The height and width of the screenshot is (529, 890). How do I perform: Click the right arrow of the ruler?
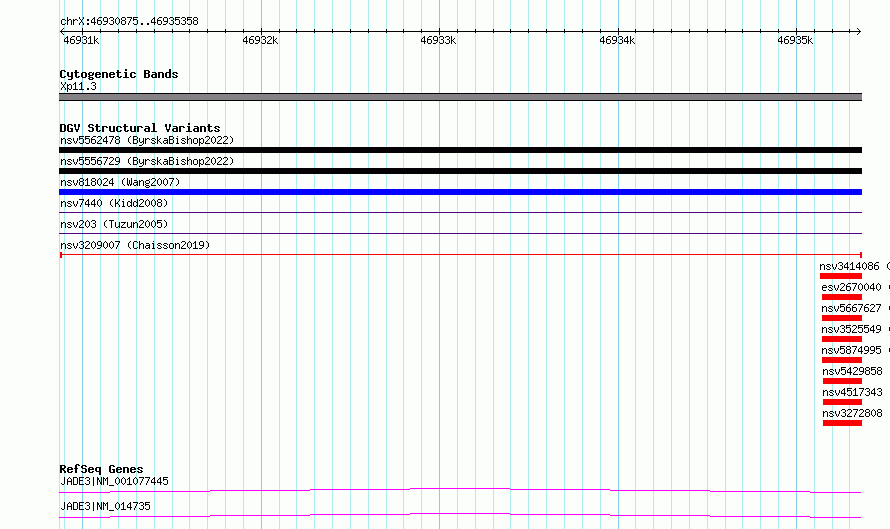[859, 32]
